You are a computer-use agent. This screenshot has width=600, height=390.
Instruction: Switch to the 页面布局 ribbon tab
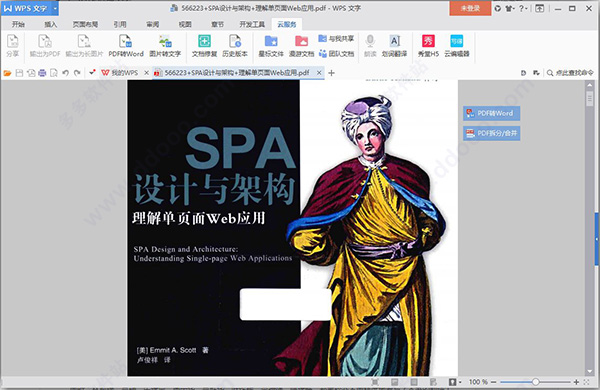pos(85,24)
